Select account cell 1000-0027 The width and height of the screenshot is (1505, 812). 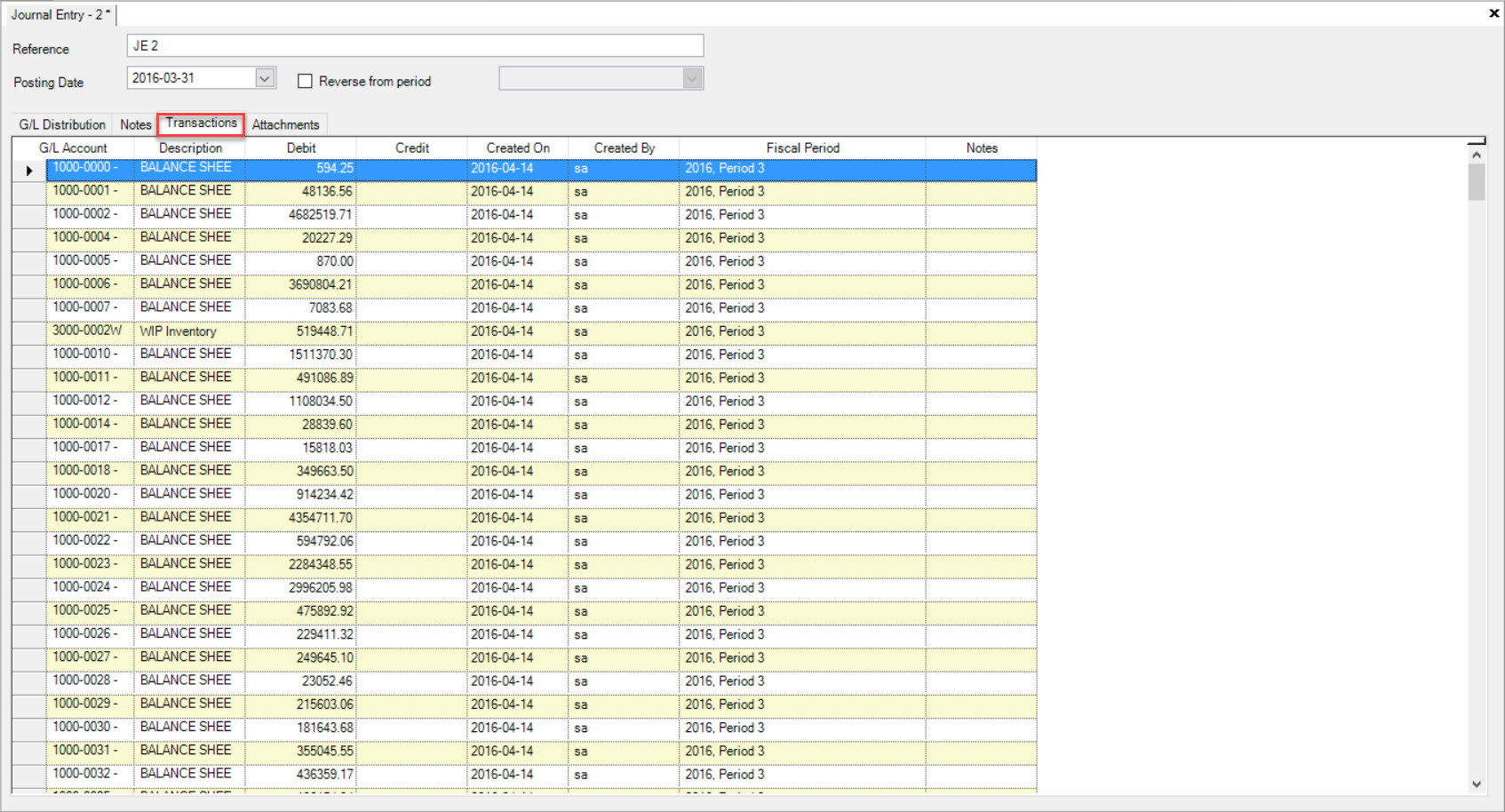click(x=91, y=658)
